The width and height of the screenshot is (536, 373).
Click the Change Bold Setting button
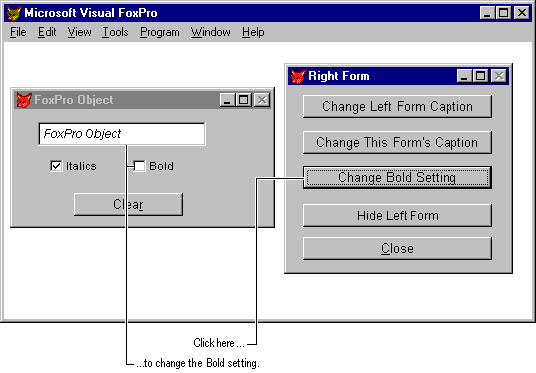click(x=397, y=177)
